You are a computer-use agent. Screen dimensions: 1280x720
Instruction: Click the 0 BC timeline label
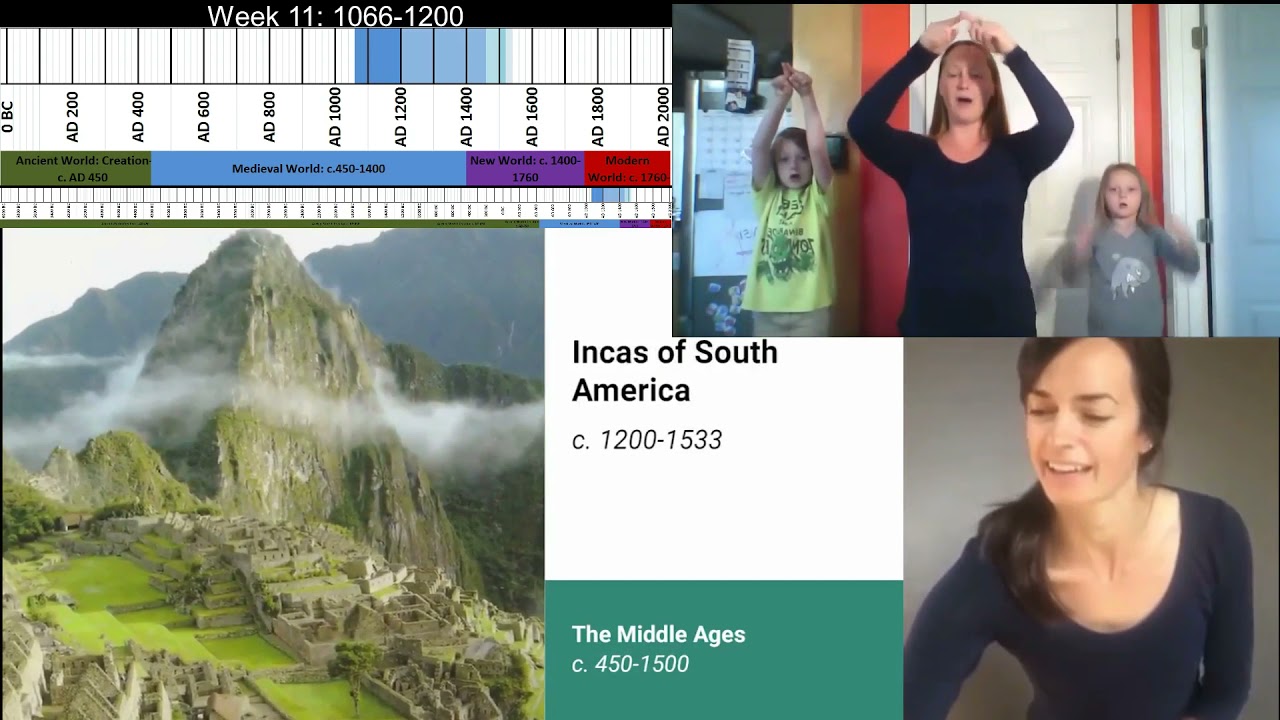coord(8,117)
